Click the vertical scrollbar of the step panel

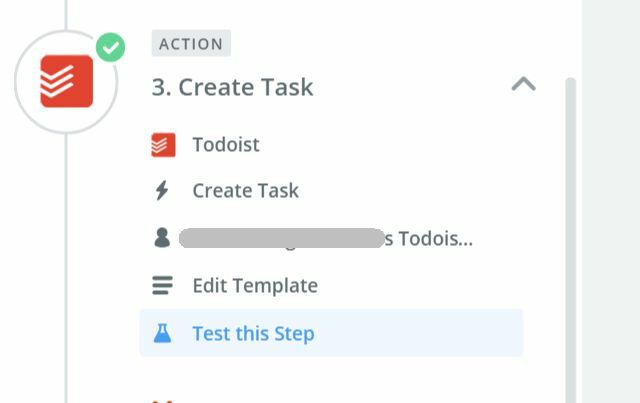570,240
